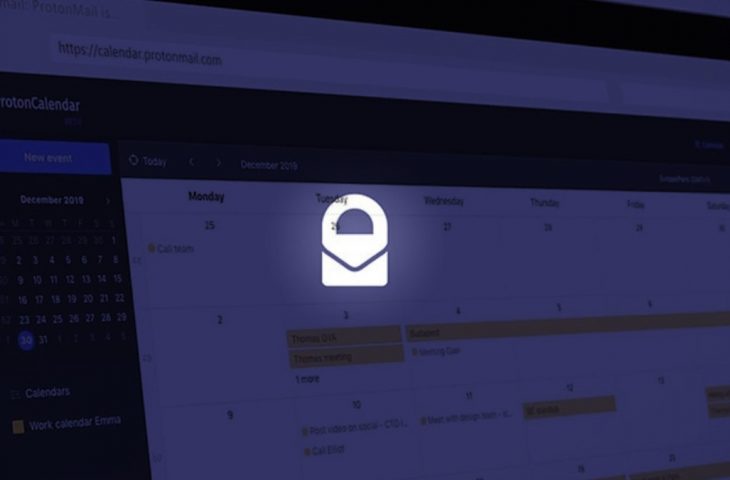Advance mini calendar with its right chevron
Viewport: 730px width, 480px height.
(x=108, y=201)
